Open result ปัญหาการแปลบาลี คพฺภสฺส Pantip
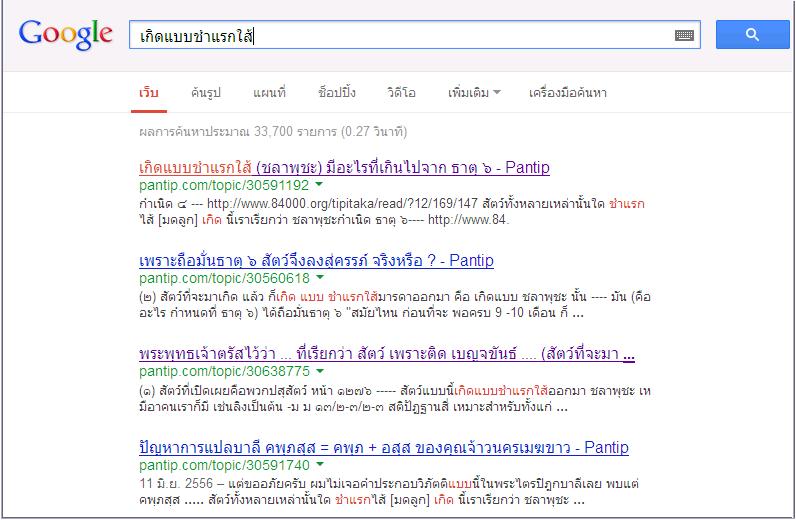This screenshot has width=796, height=520. point(384,447)
